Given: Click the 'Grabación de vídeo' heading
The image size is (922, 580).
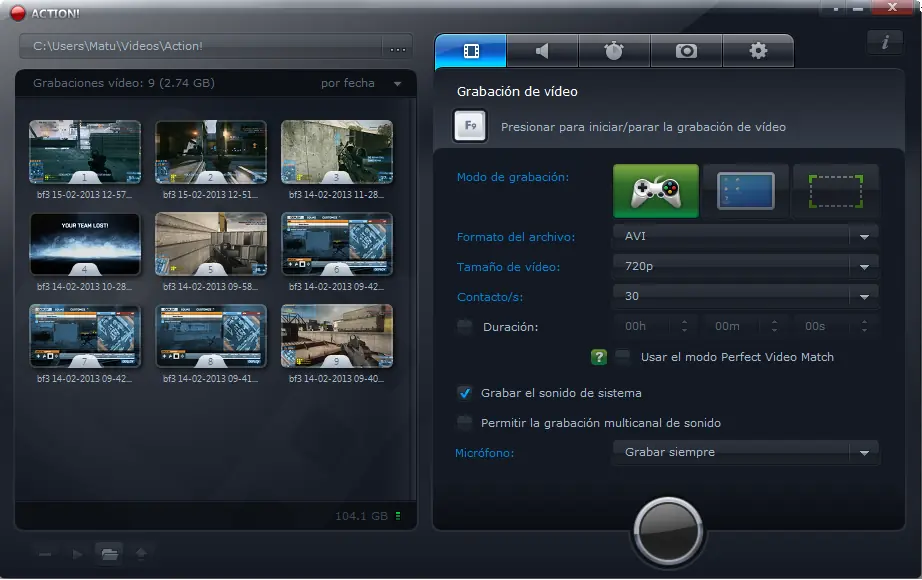Looking at the screenshot, I should [517, 92].
